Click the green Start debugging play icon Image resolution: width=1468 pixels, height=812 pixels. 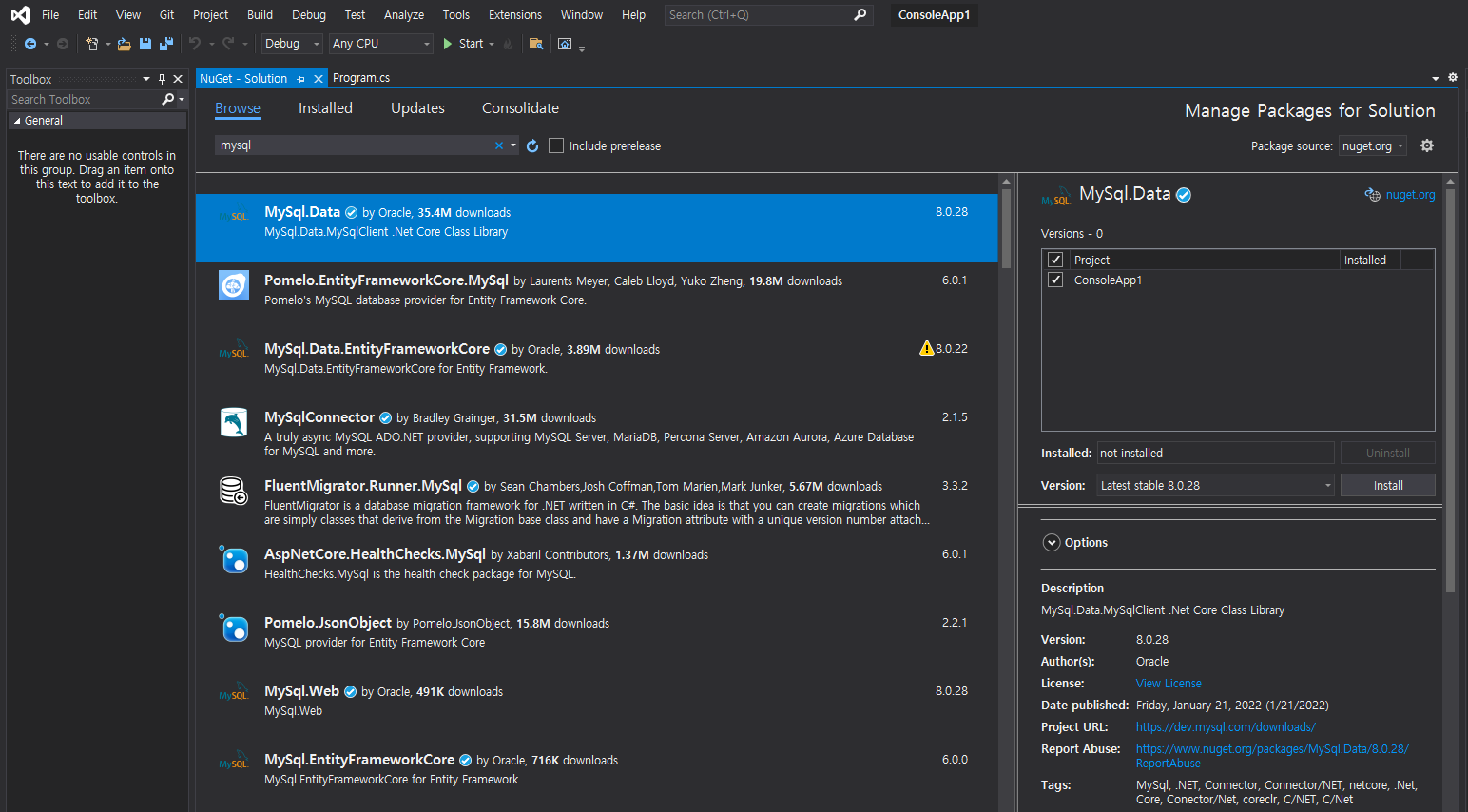click(x=448, y=44)
